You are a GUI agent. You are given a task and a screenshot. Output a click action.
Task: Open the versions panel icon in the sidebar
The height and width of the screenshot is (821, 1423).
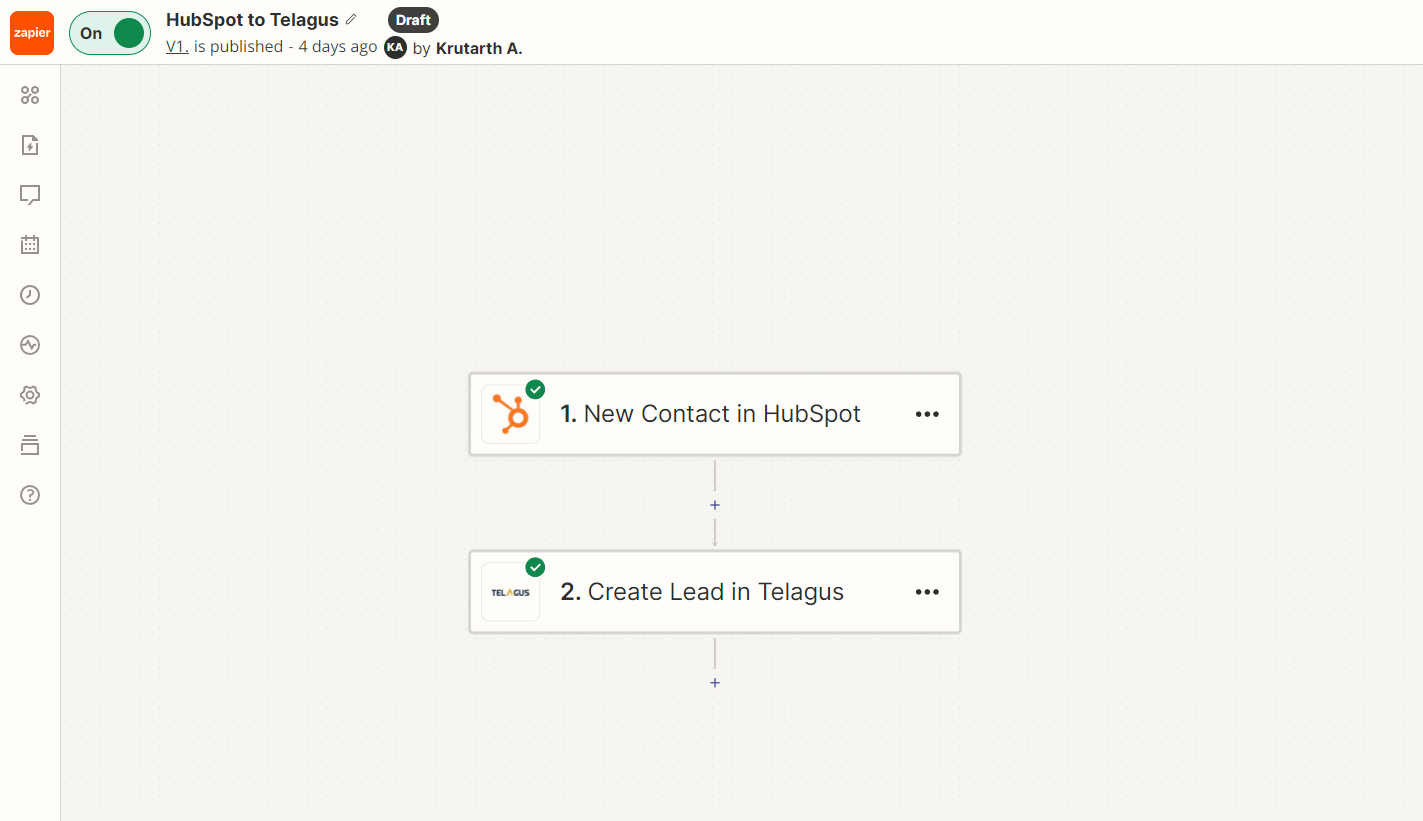pos(29,444)
